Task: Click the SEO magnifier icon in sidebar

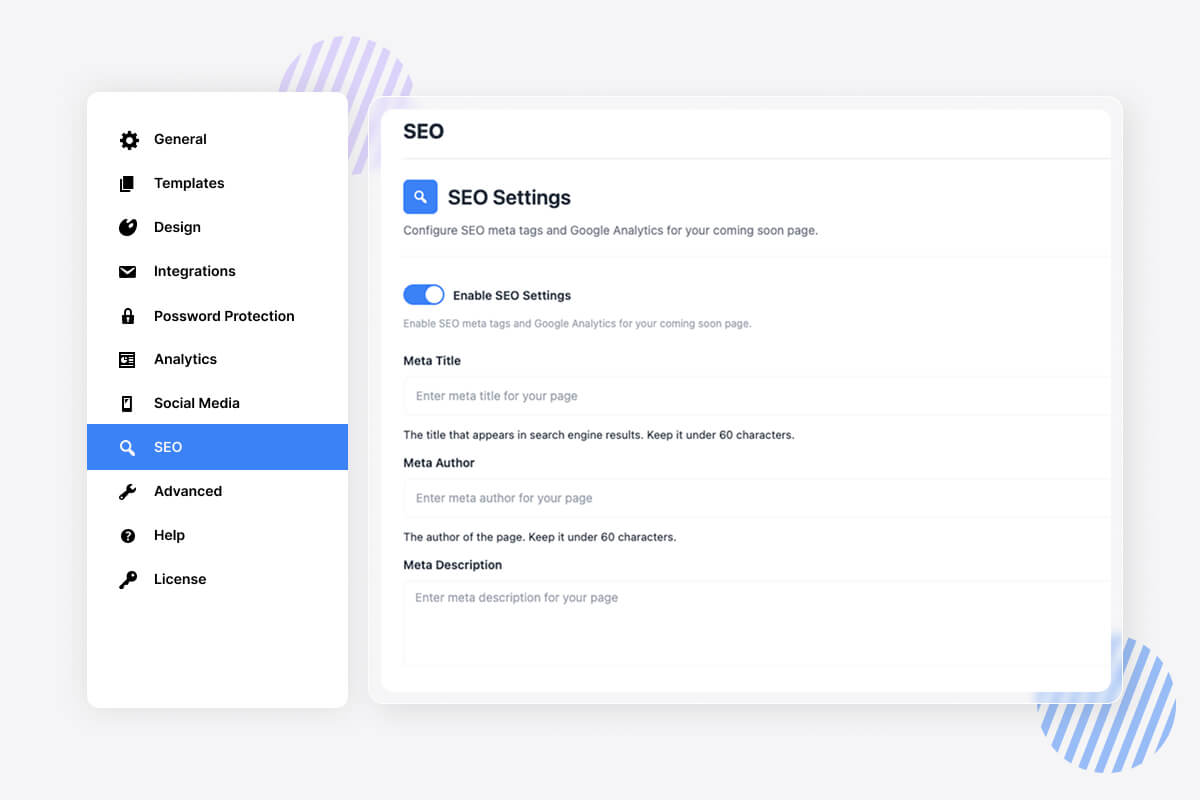Action: coord(127,448)
